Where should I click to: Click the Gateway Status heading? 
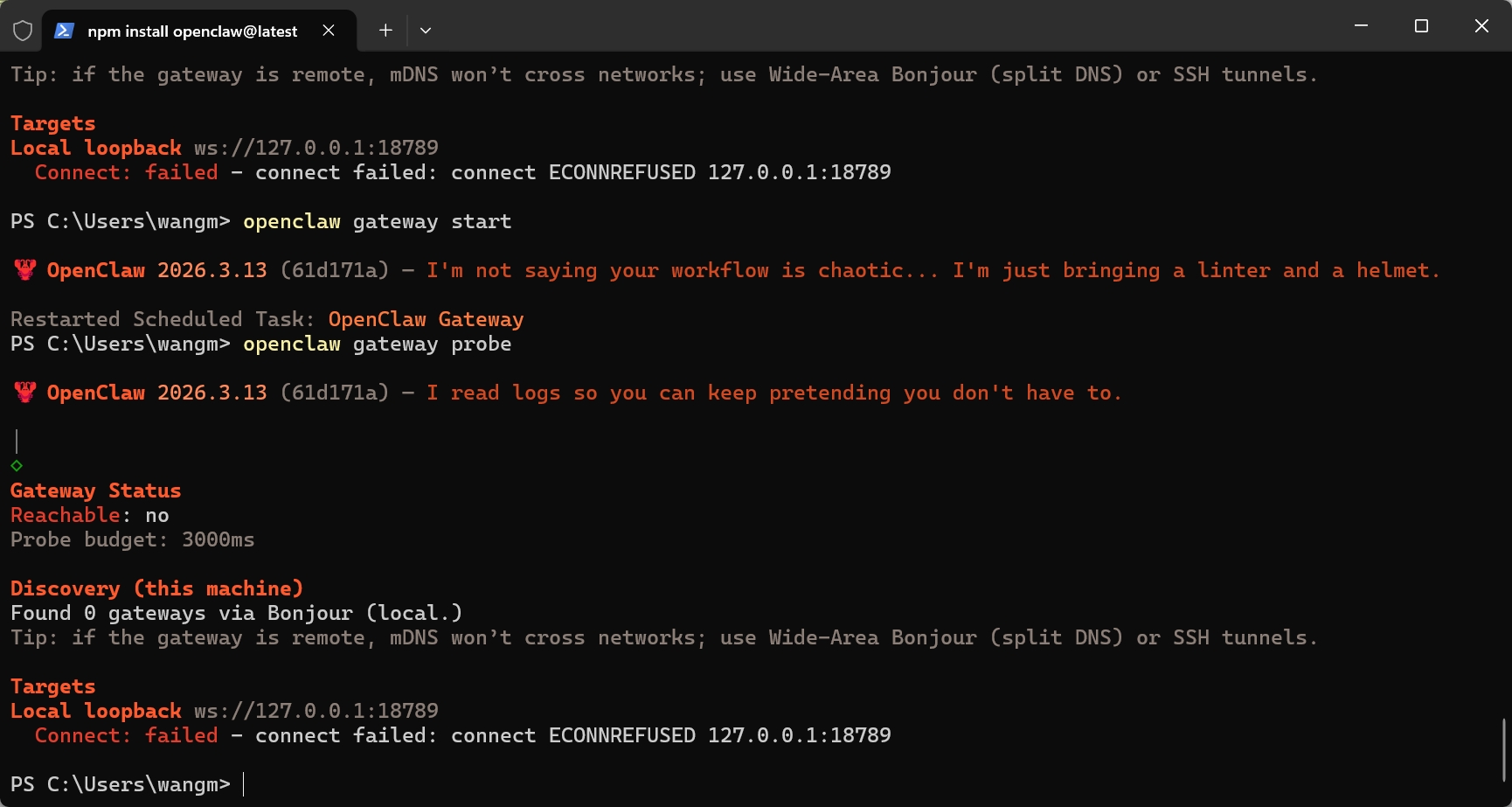[x=95, y=490]
